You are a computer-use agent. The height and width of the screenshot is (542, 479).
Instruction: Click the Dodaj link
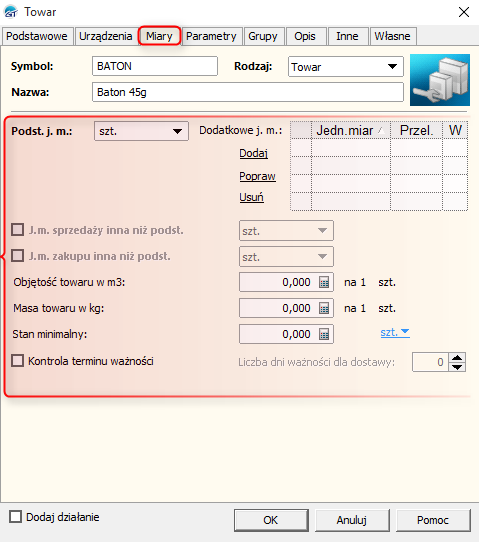coord(254,153)
